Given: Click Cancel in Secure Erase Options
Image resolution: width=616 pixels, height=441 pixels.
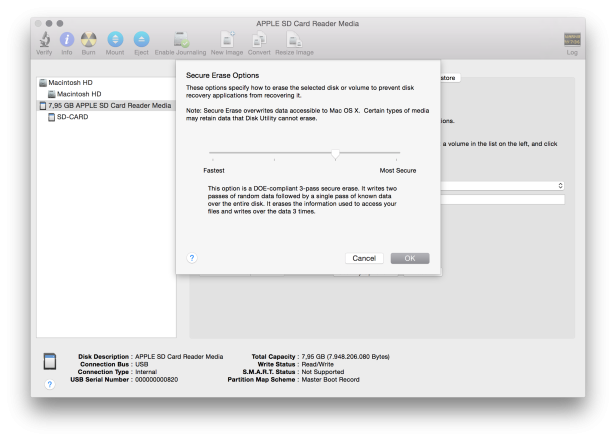Looking at the screenshot, I should [364, 258].
